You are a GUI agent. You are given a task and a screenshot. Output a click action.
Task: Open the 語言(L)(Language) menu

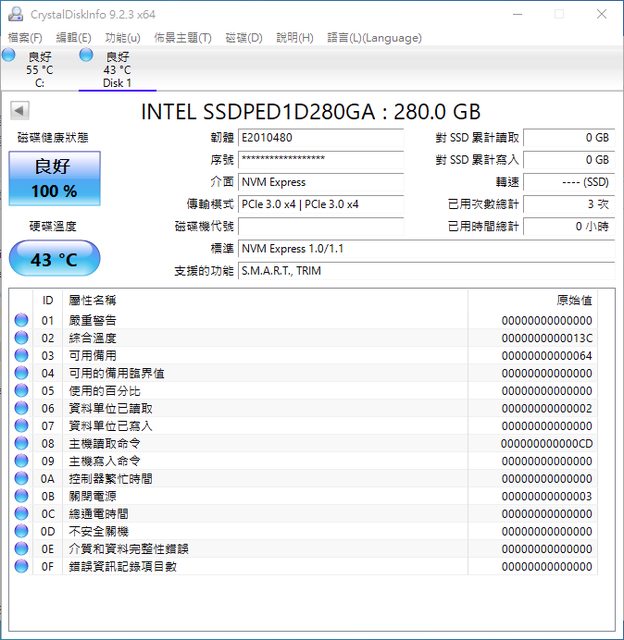[x=373, y=38]
